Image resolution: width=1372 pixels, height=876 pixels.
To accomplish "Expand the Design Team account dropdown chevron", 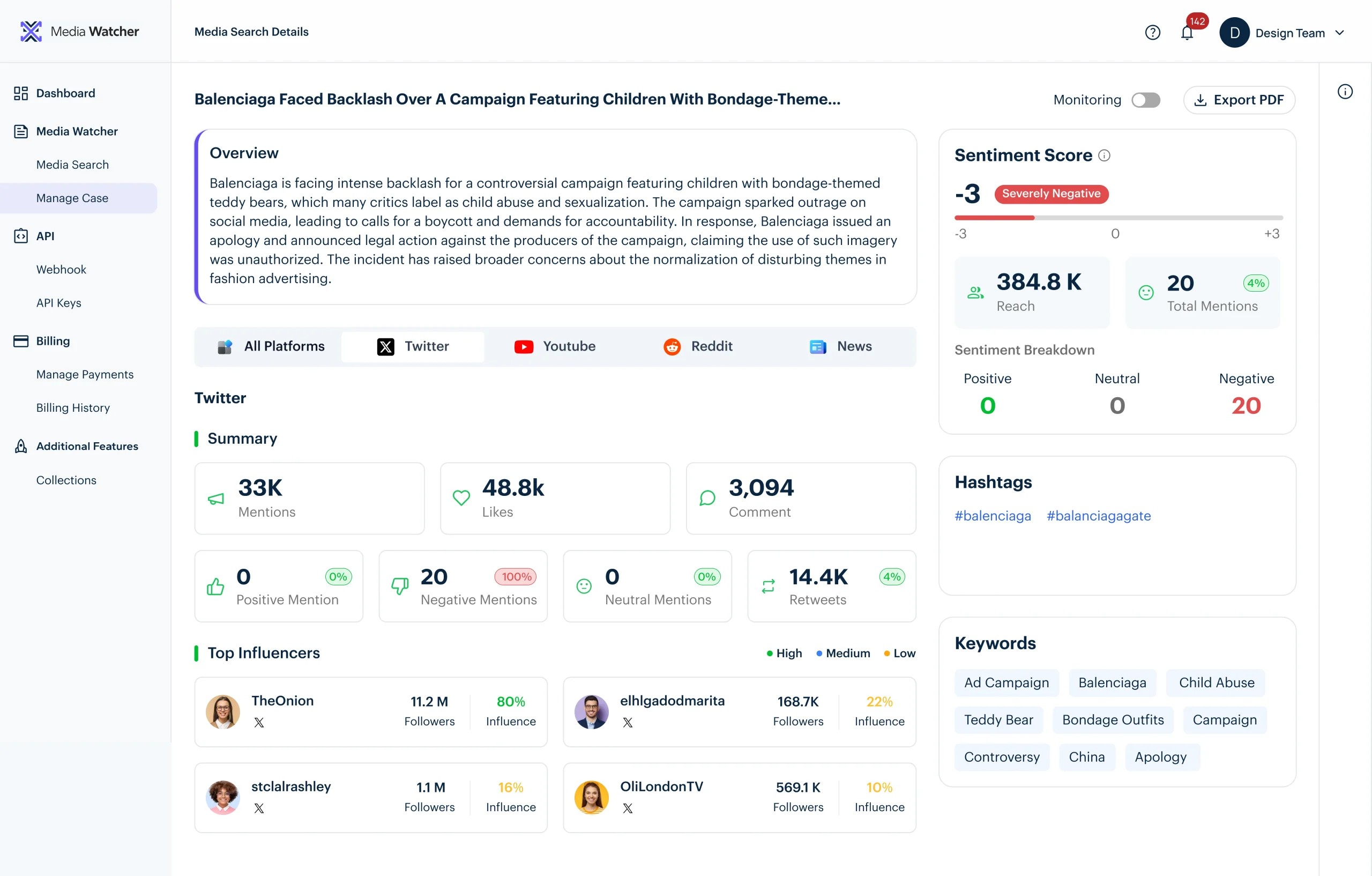I will point(1339,33).
